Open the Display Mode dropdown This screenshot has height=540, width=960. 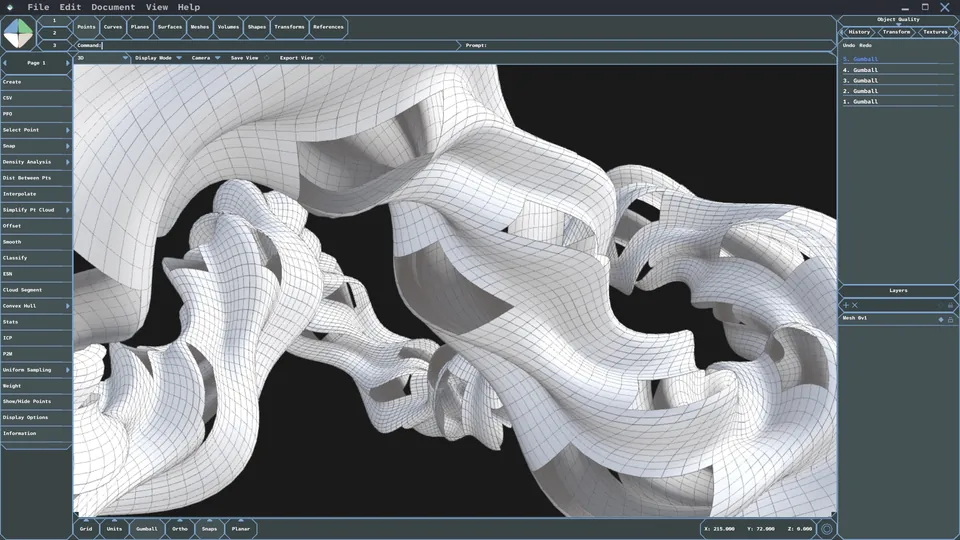(x=158, y=58)
